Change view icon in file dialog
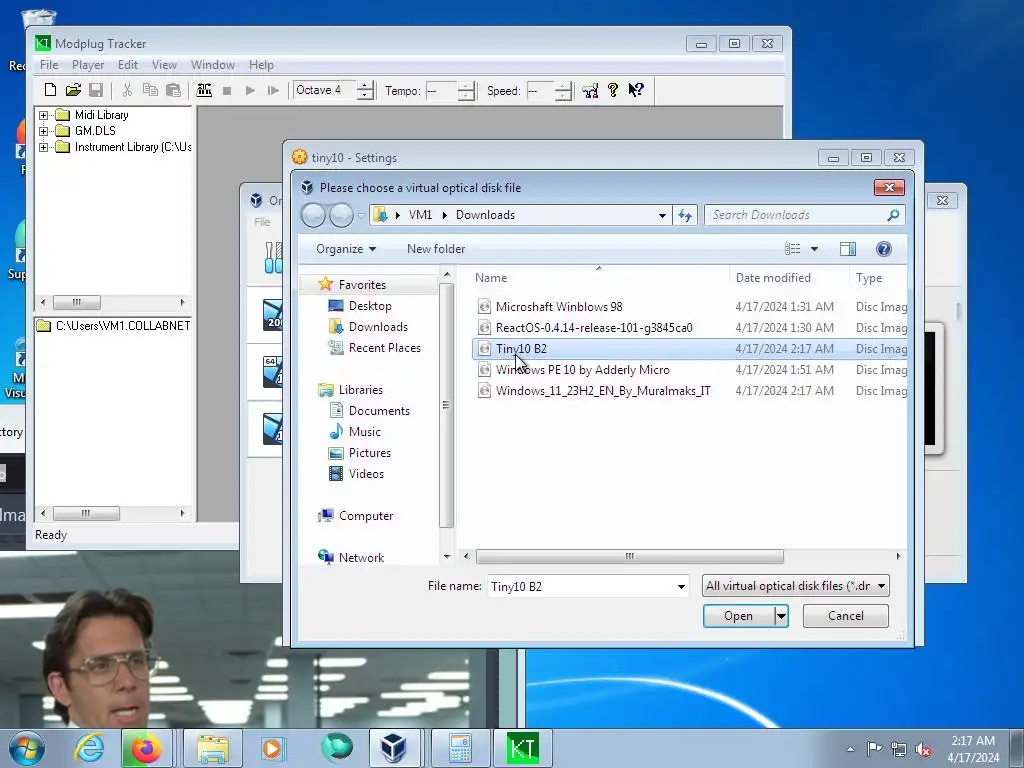 point(792,249)
